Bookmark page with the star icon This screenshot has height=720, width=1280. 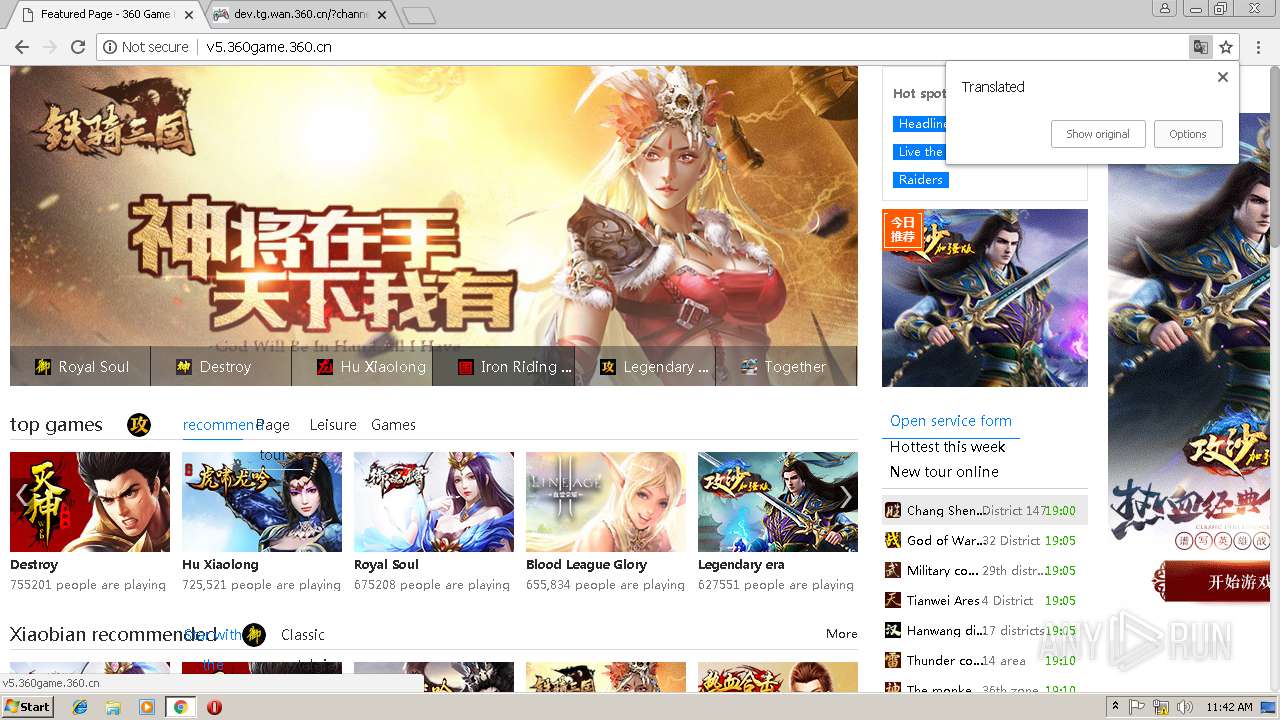point(1226,47)
